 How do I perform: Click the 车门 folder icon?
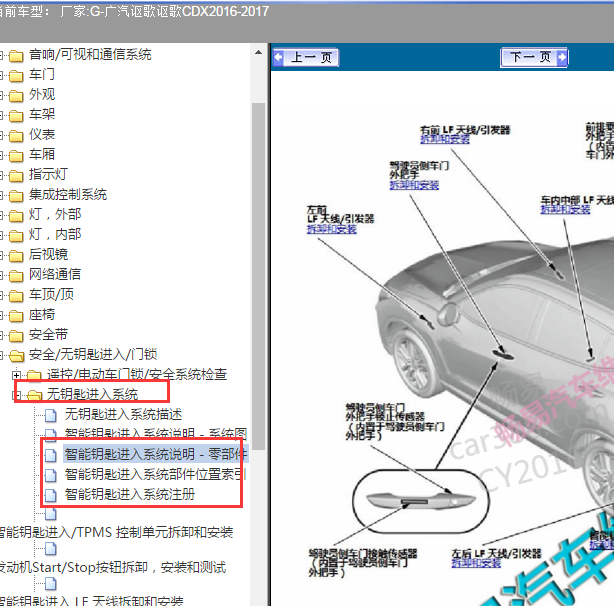[16, 76]
